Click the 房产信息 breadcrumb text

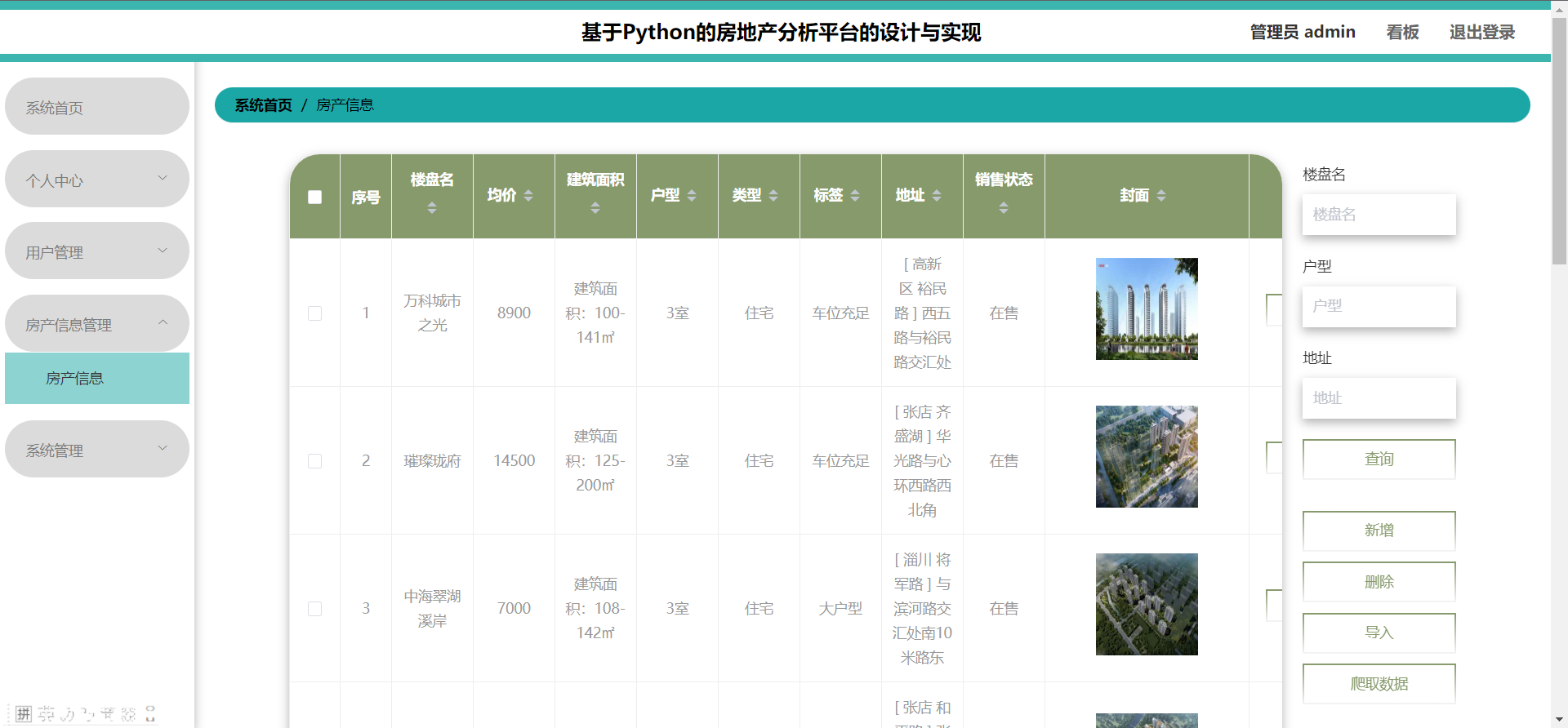[x=345, y=105]
